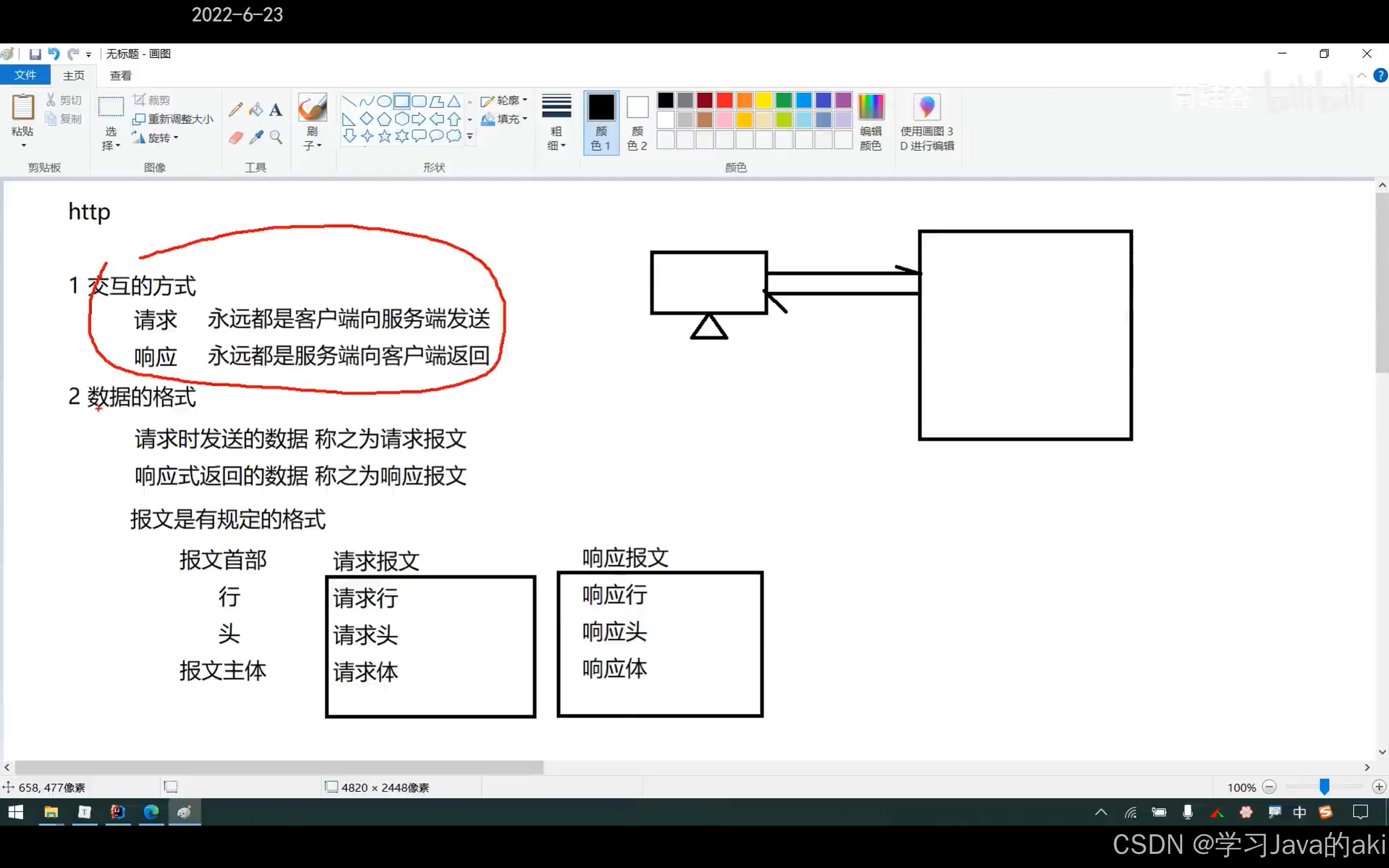Select the Fill with color bucket tool
Screen dimensions: 1389x868
pyautogui.click(x=256, y=109)
